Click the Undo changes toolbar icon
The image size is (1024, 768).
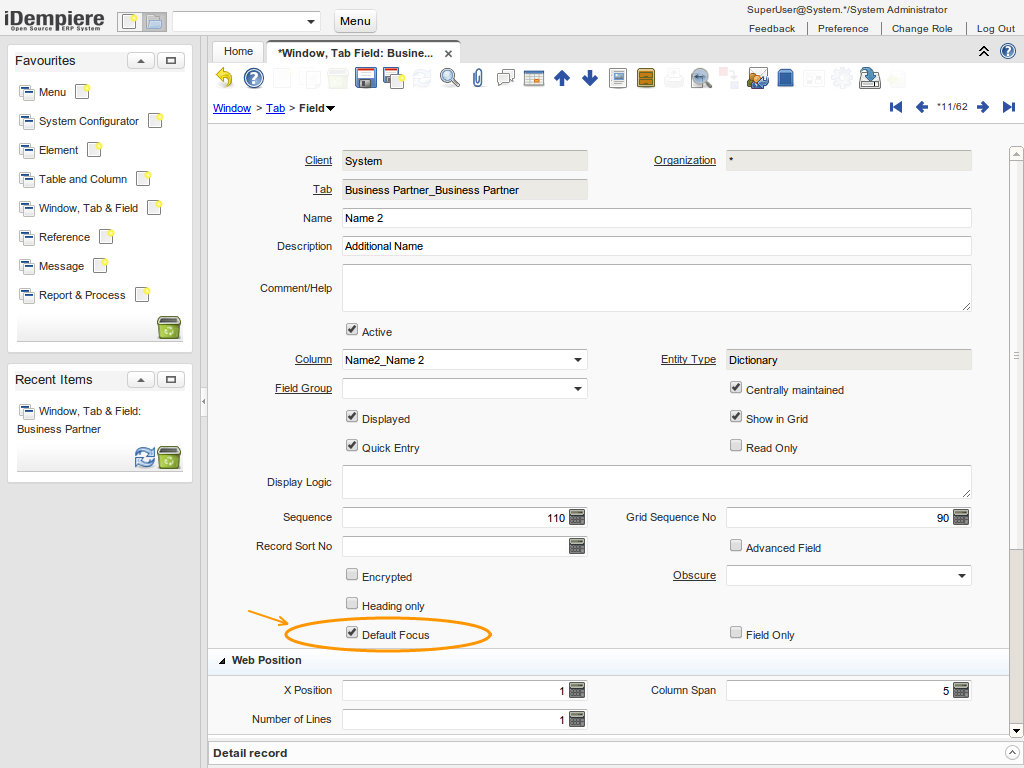[x=225, y=78]
